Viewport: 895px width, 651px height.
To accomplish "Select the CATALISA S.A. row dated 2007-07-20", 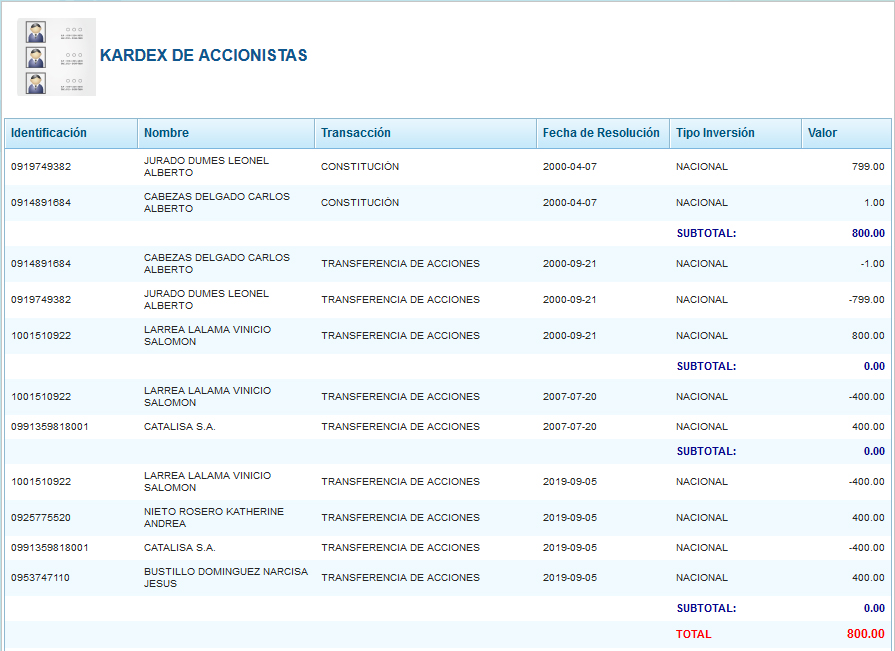I will tap(180, 427).
